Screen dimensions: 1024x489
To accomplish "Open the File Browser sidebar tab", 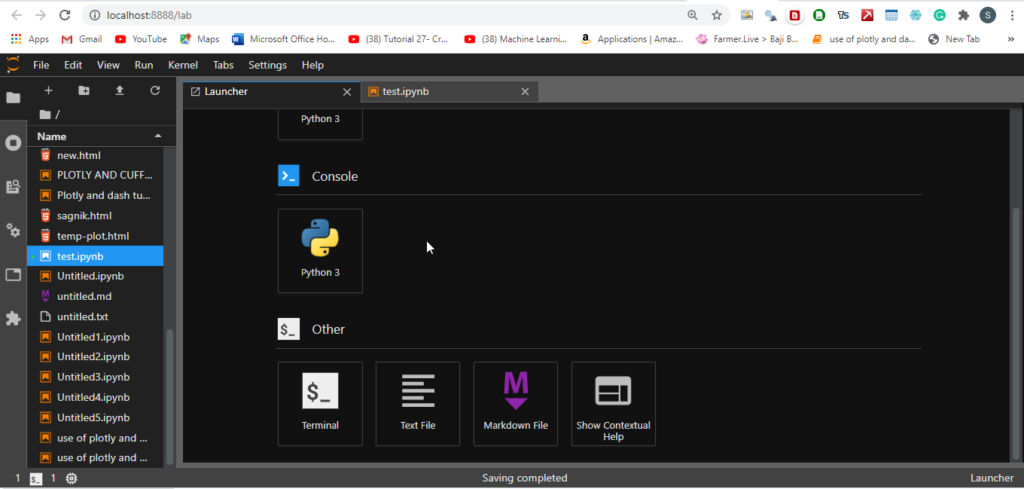I will click(x=13, y=98).
